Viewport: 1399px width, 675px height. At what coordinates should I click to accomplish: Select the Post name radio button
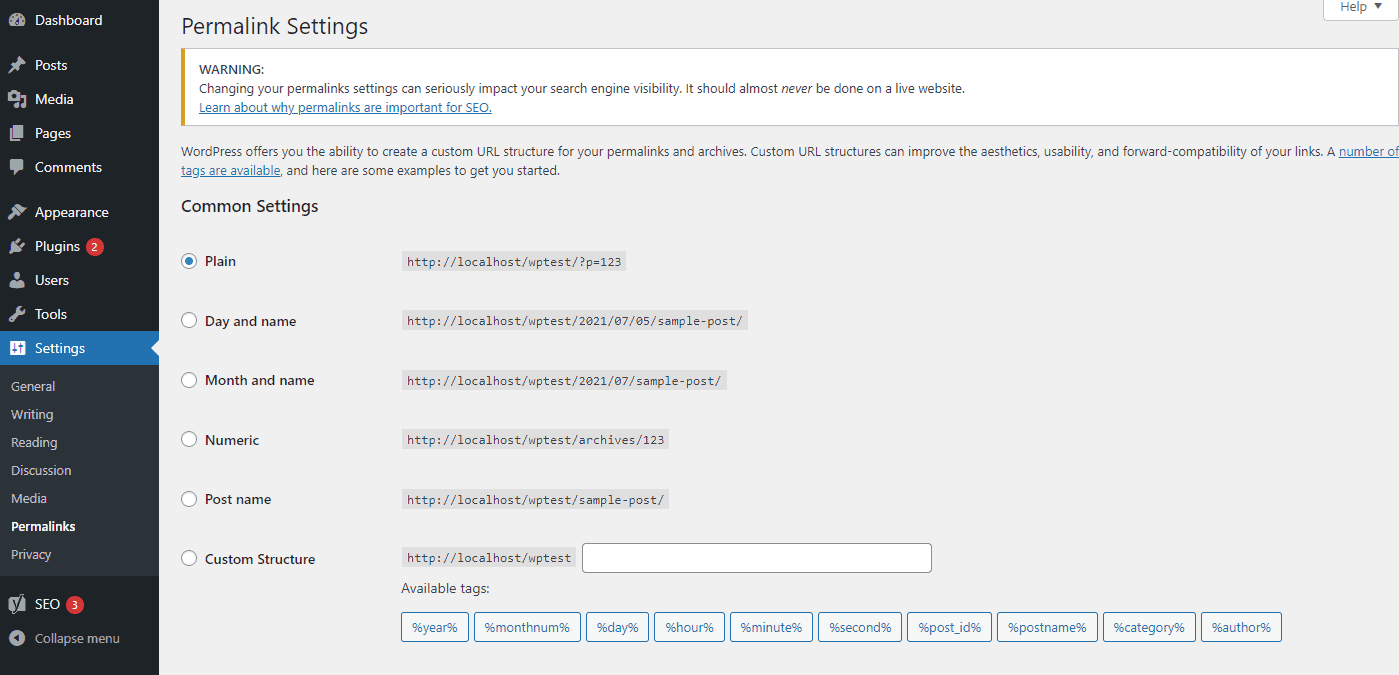pyautogui.click(x=189, y=499)
